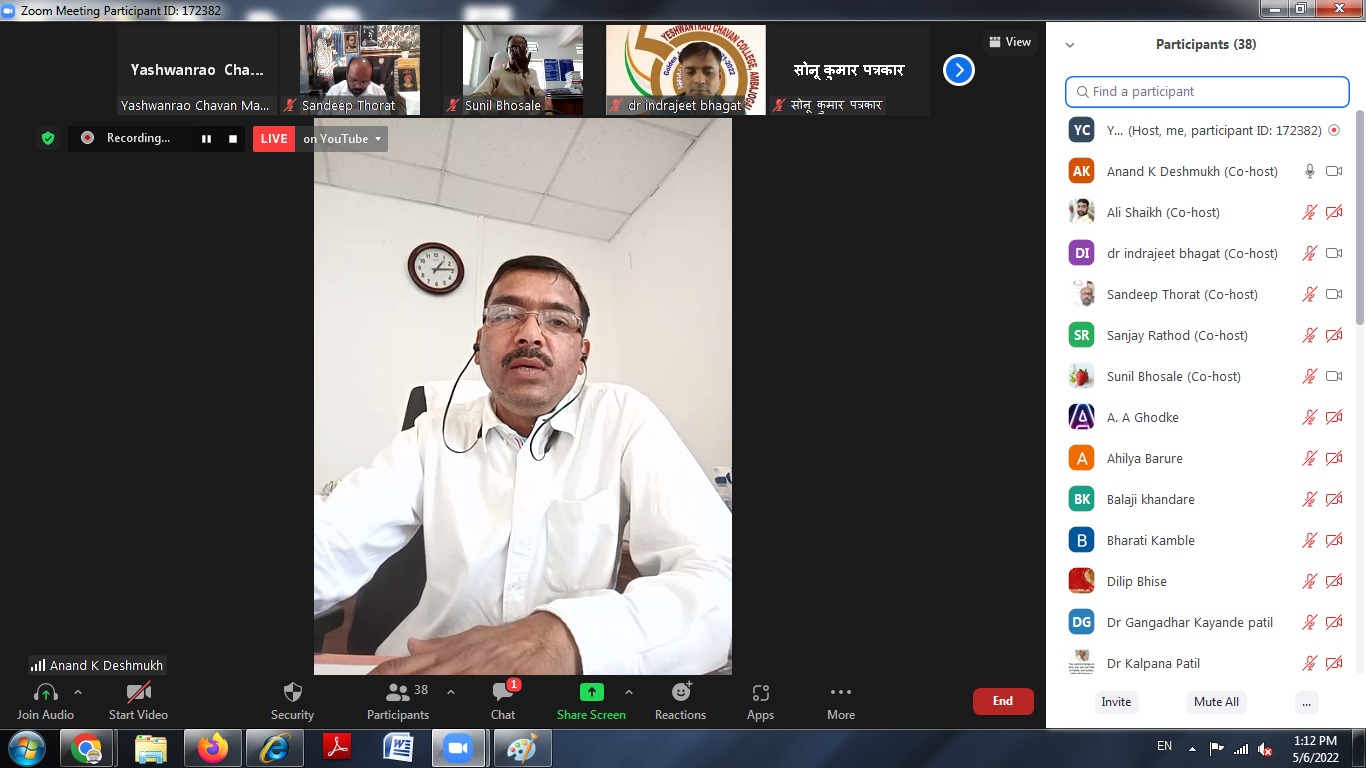Open the Reactions smiley menu
Viewport: 1366px width, 768px height.
[x=681, y=700]
